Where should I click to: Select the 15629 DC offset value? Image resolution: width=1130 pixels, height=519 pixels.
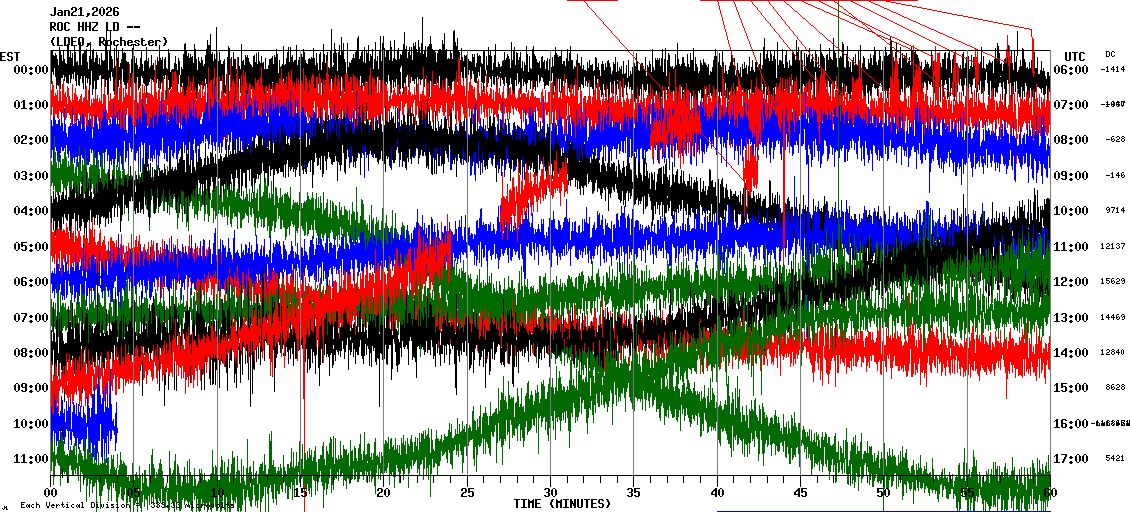1112,282
